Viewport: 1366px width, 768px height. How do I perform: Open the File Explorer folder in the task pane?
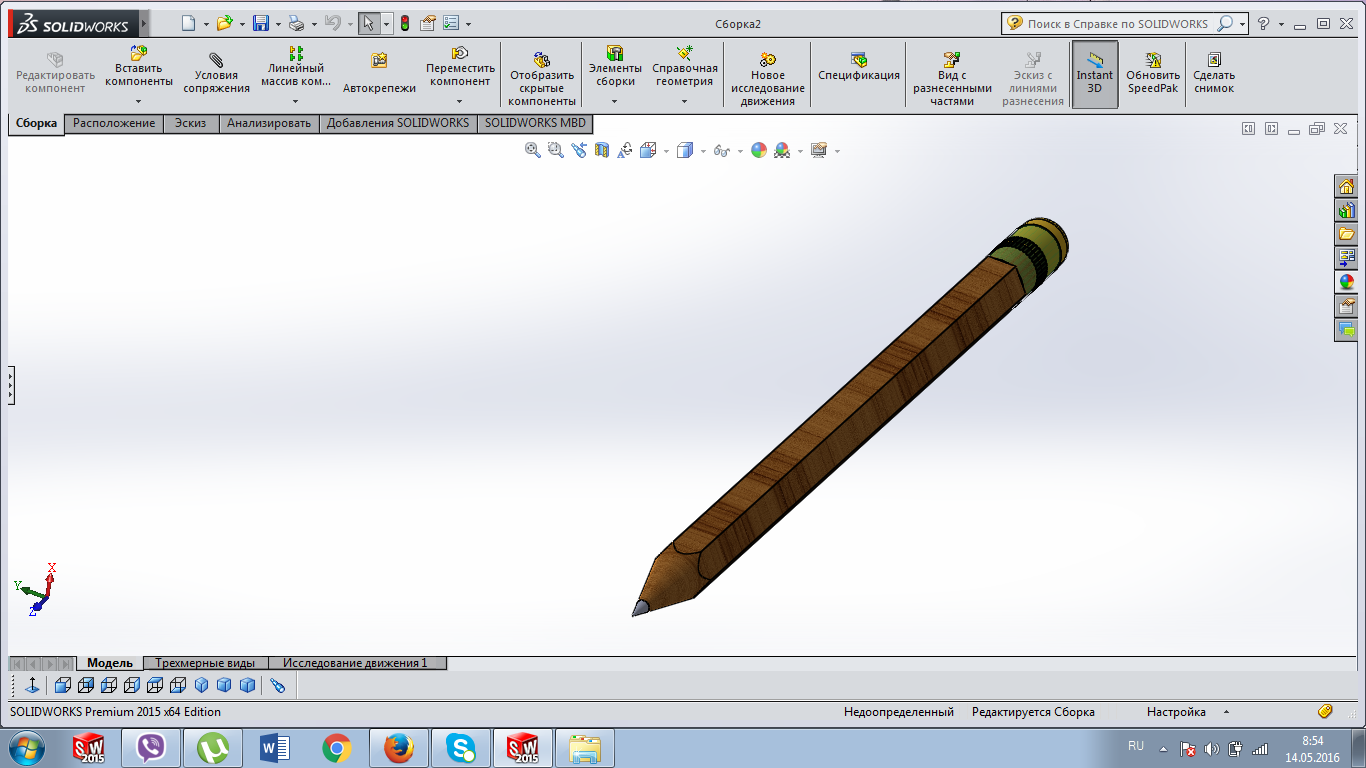(1347, 234)
